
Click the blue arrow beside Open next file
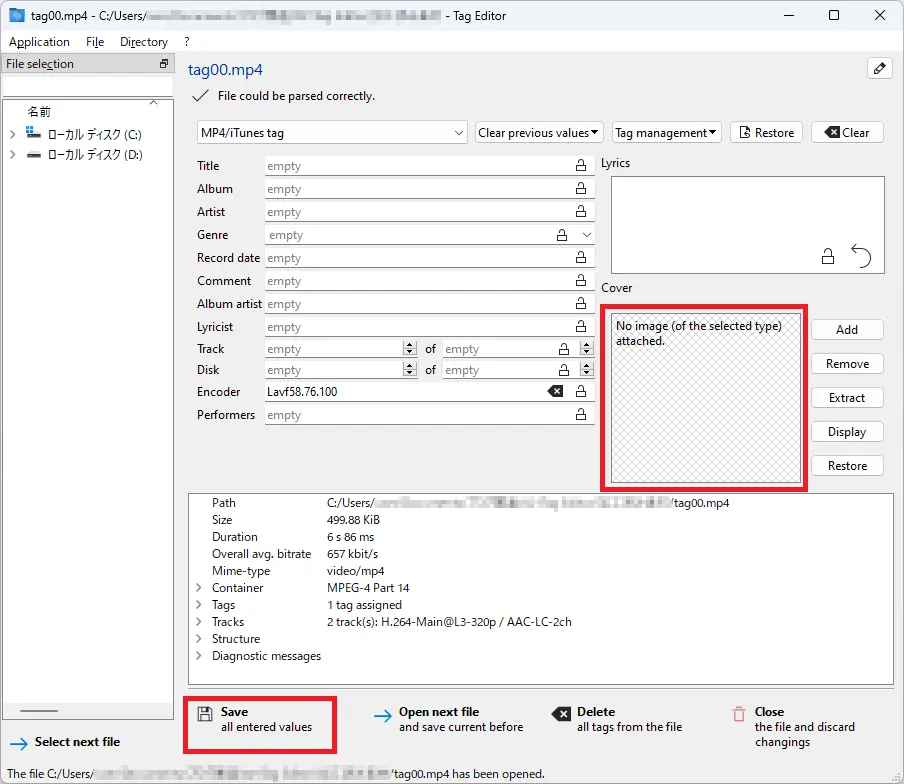(x=383, y=715)
